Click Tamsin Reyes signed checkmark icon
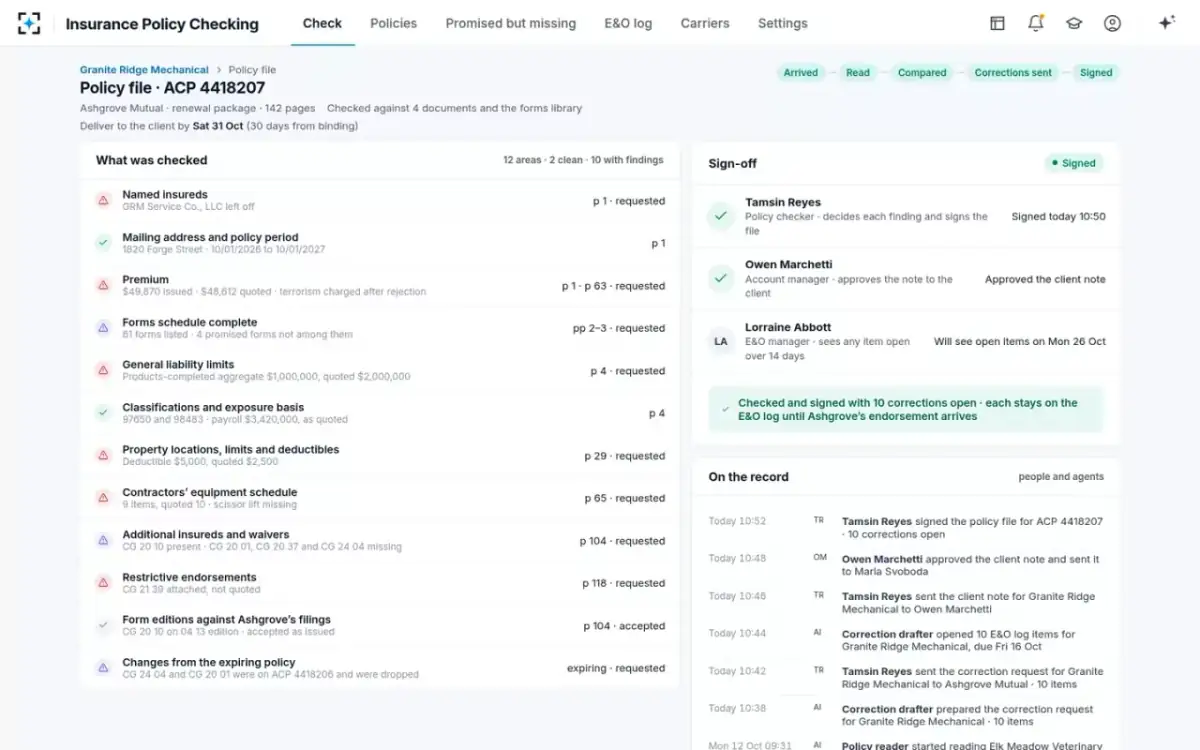This screenshot has height=750, width=1200. 721,216
